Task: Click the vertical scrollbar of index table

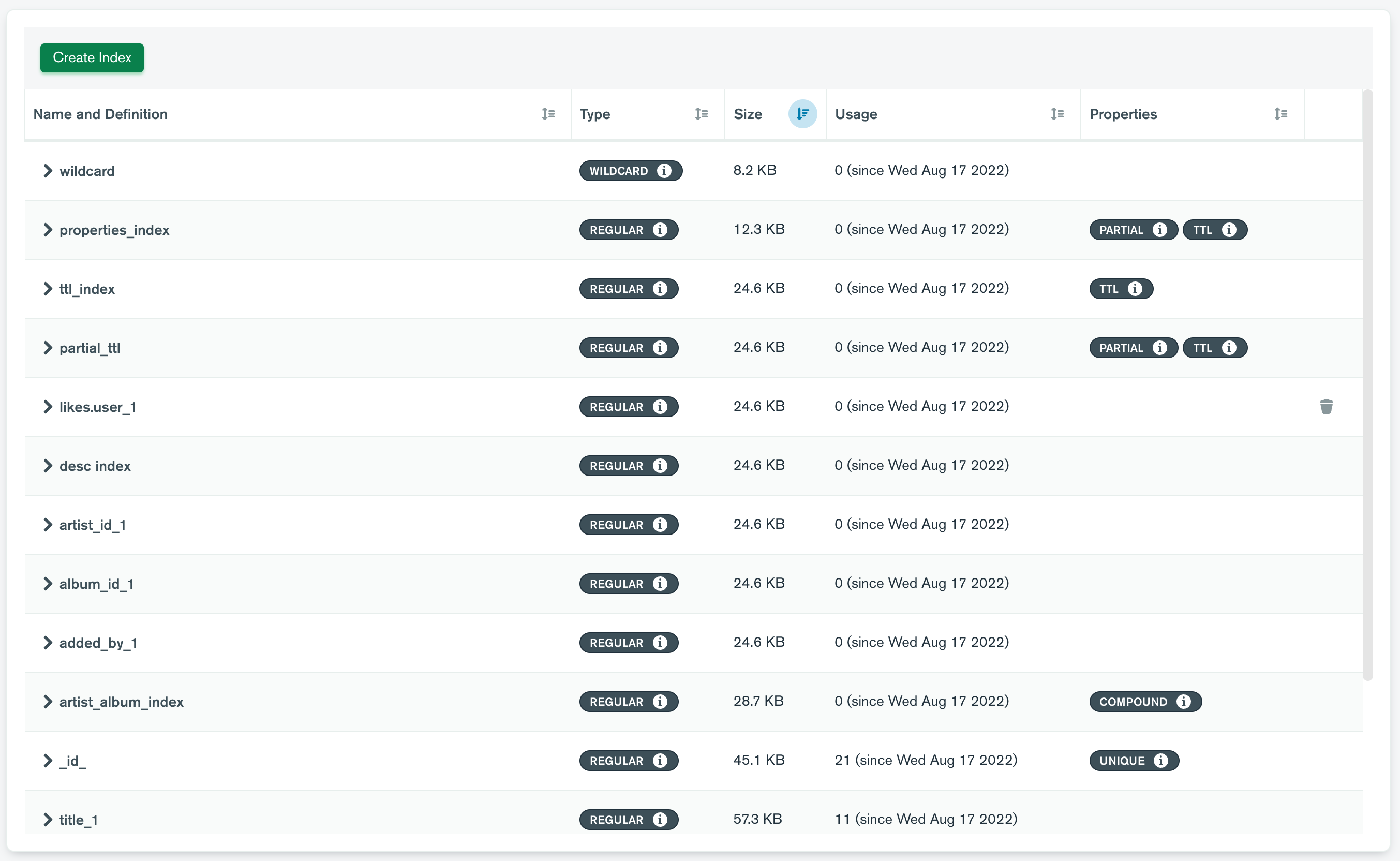Action: pos(1367,385)
